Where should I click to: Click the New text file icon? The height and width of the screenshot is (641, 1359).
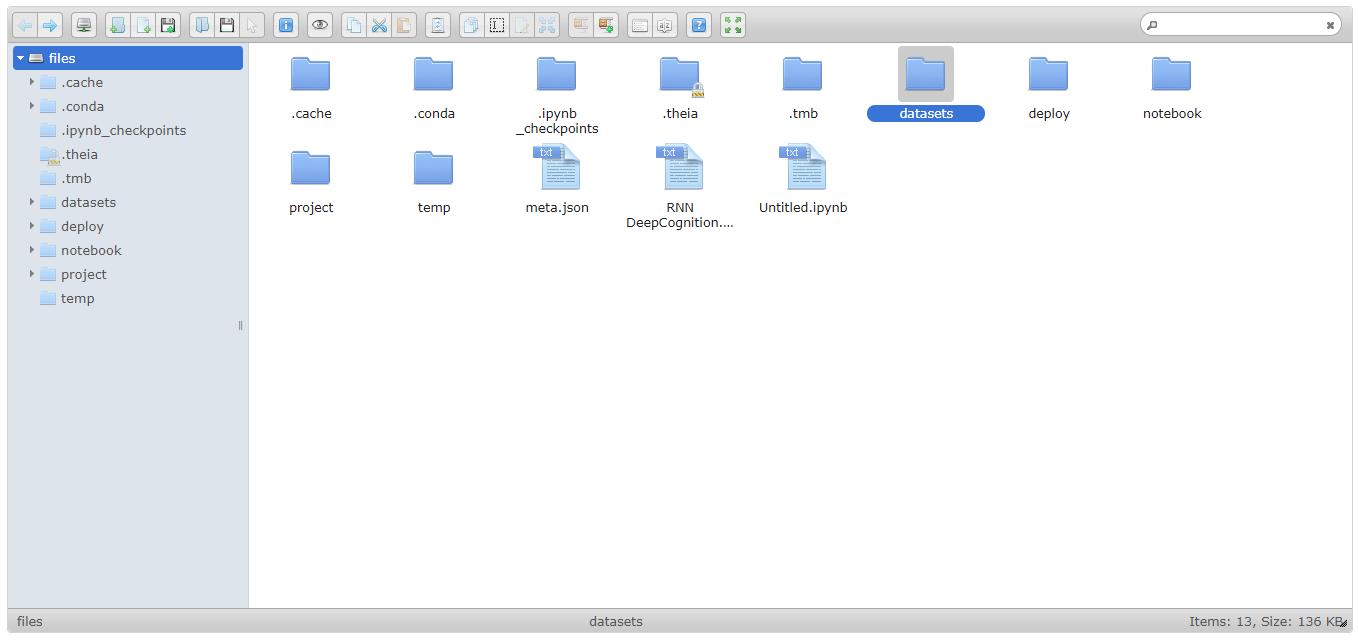(143, 25)
